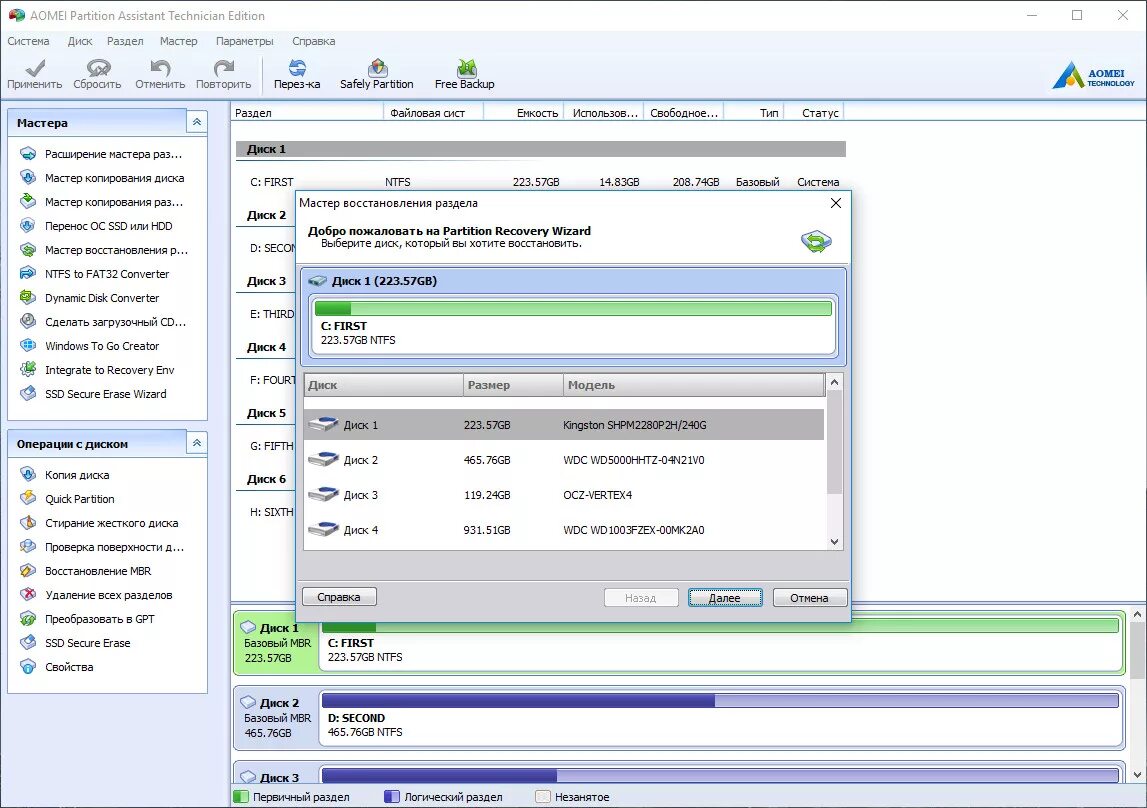Open the Система menu

coord(29,41)
